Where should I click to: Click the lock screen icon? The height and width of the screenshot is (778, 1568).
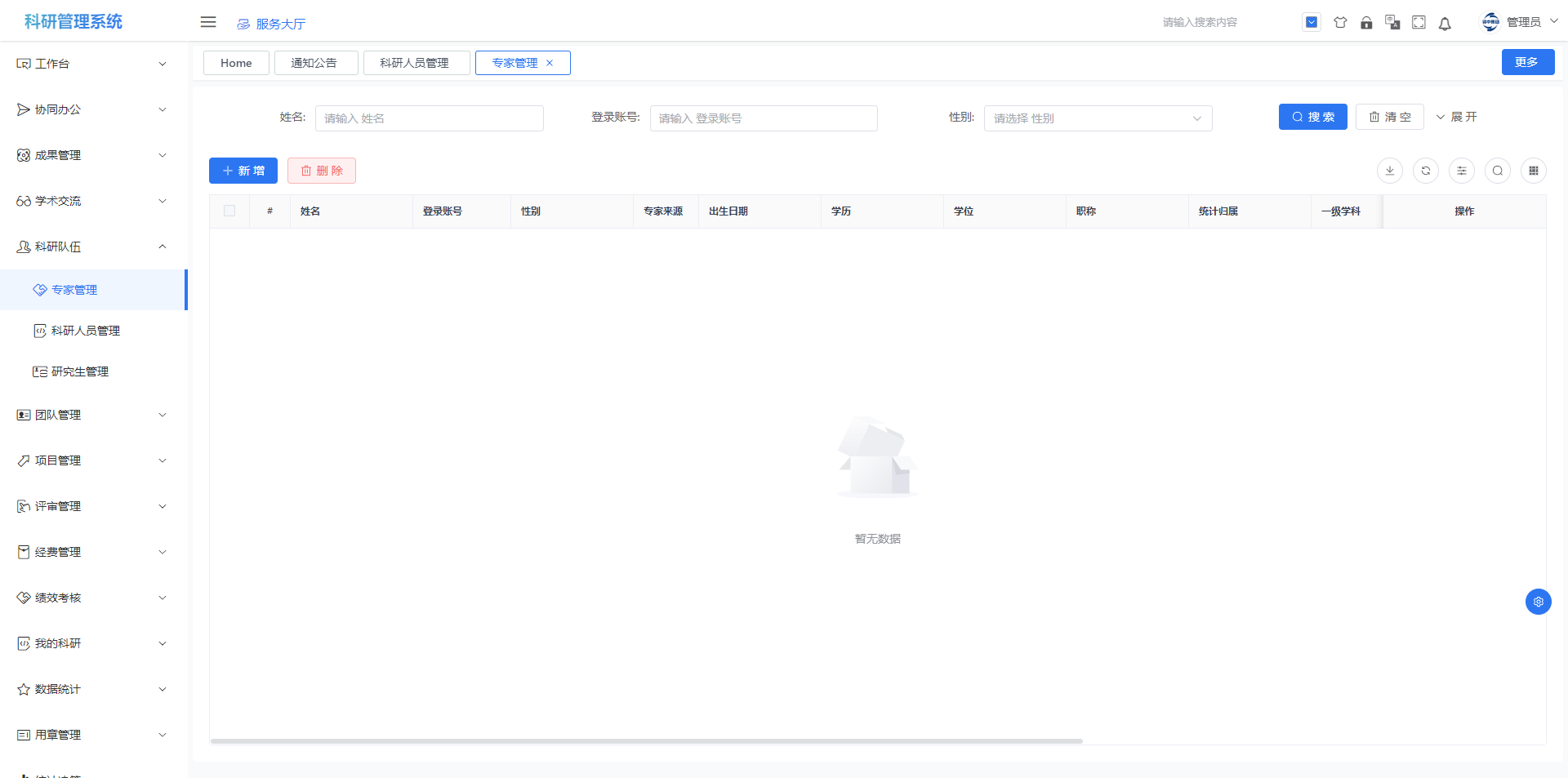click(x=1366, y=23)
